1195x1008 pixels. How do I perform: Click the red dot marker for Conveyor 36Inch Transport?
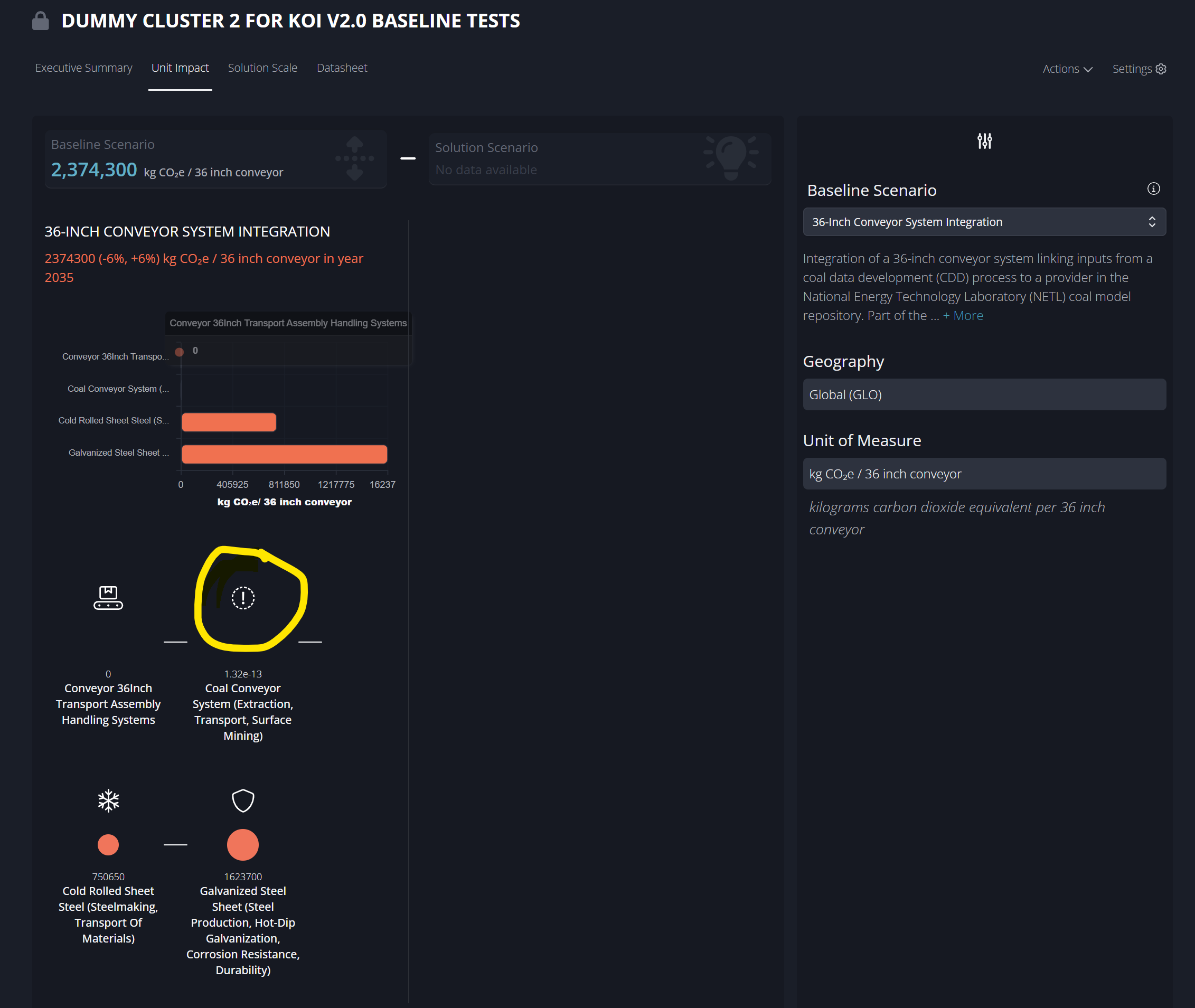point(180,352)
